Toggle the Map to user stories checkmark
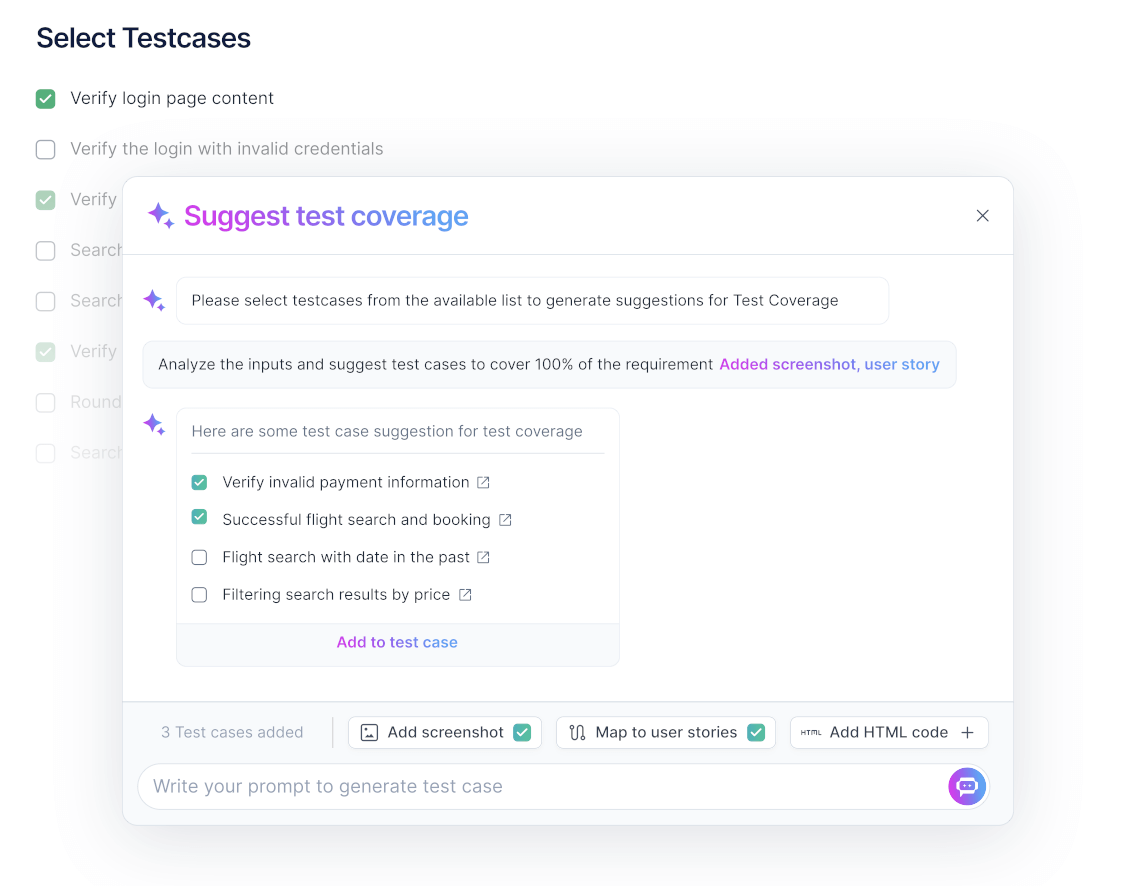 coord(756,732)
